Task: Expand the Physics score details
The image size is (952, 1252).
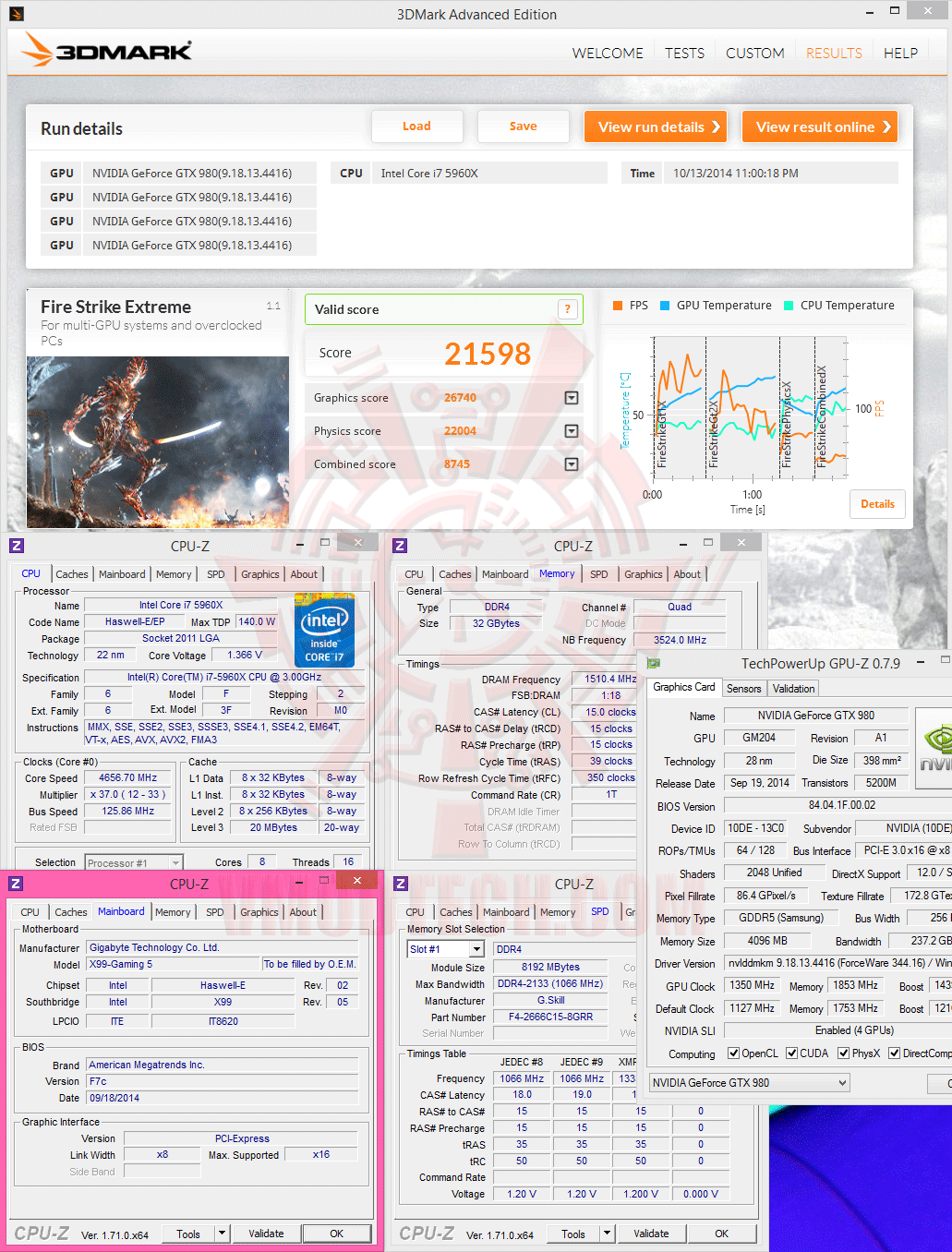Action: pos(572,431)
